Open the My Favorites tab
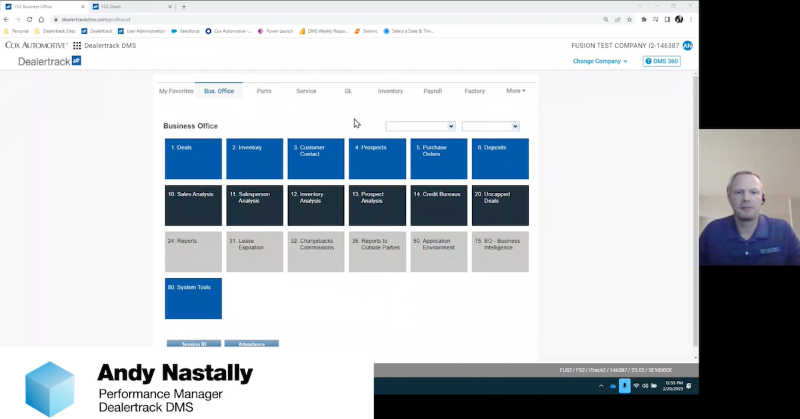This screenshot has width=800, height=419. pos(176,91)
